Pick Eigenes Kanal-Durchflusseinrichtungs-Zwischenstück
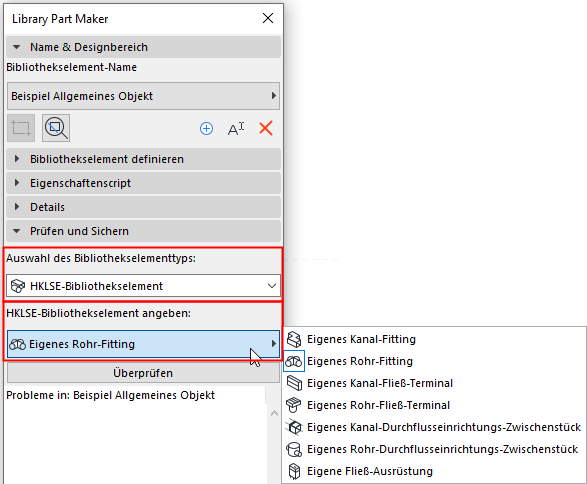Screen dimensions: 587x484 tap(434, 427)
